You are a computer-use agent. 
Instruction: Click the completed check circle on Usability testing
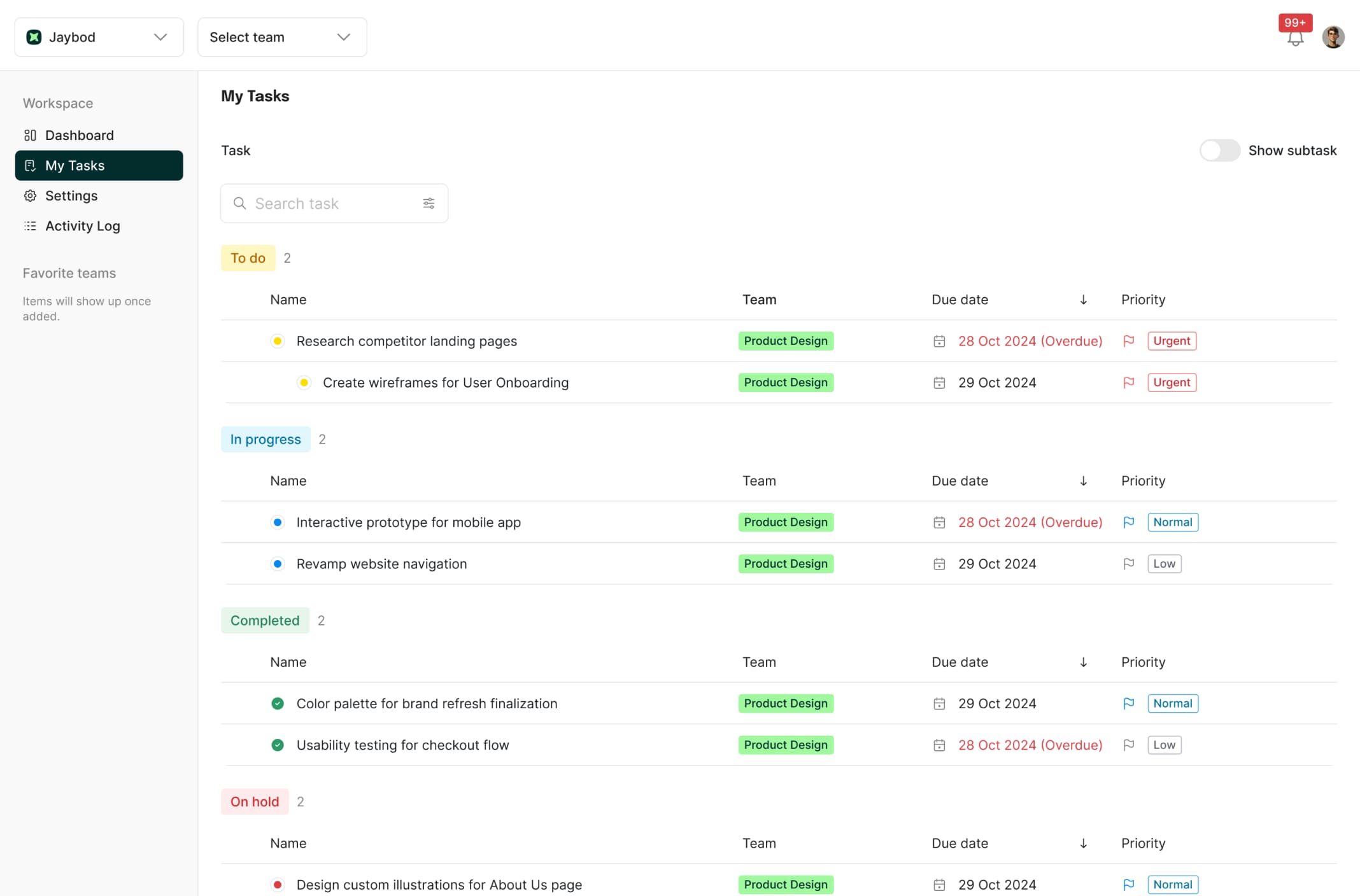pyautogui.click(x=277, y=745)
